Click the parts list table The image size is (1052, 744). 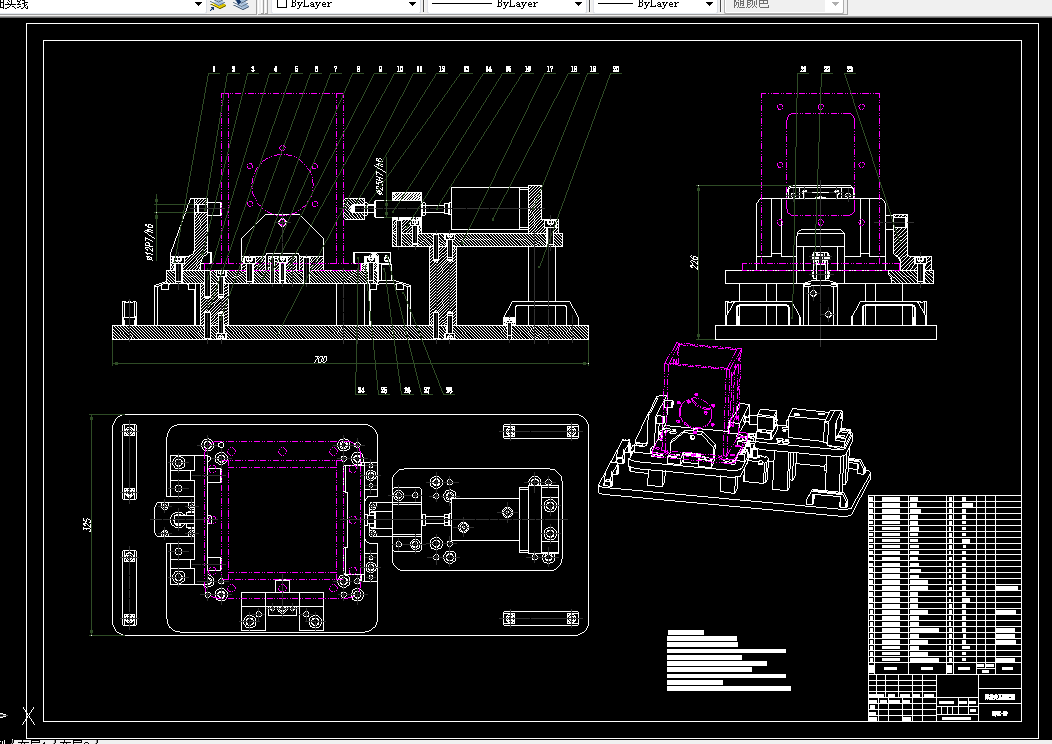(x=945, y=585)
